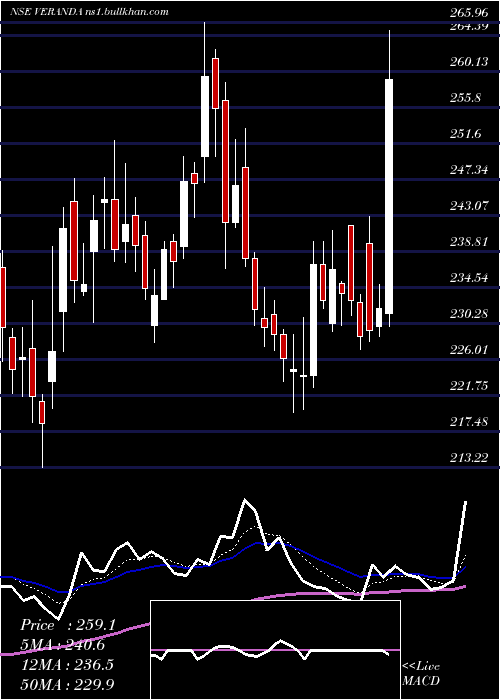Click the 234.54 price axis label
500x700 pixels.
pyautogui.click(x=469, y=278)
